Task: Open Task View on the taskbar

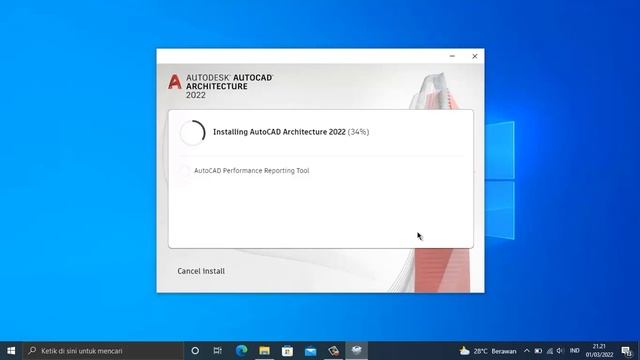Action: (x=218, y=351)
